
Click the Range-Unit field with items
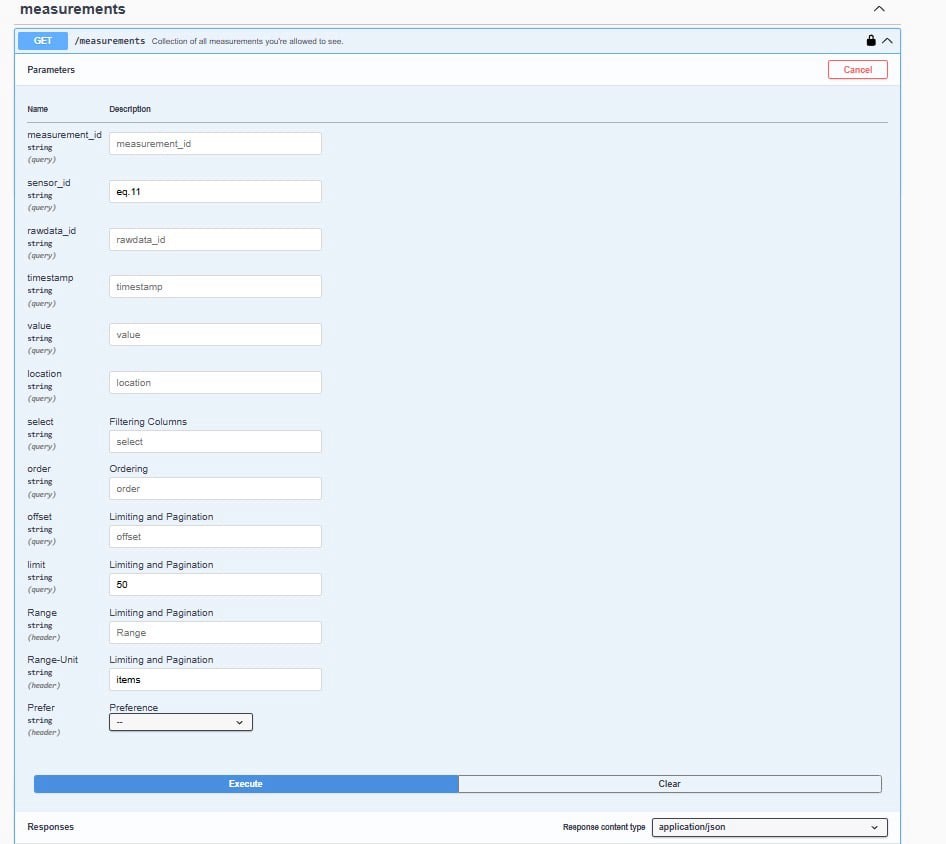click(215, 680)
